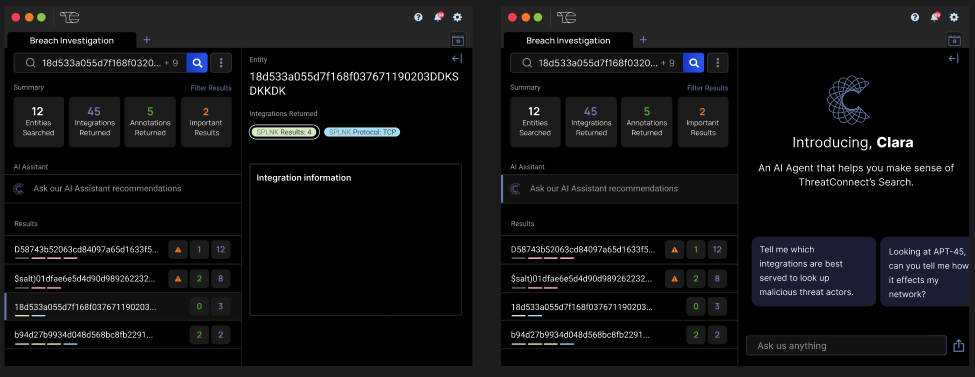Click AI Assistant icon in left window

pyautogui.click(x=19, y=188)
